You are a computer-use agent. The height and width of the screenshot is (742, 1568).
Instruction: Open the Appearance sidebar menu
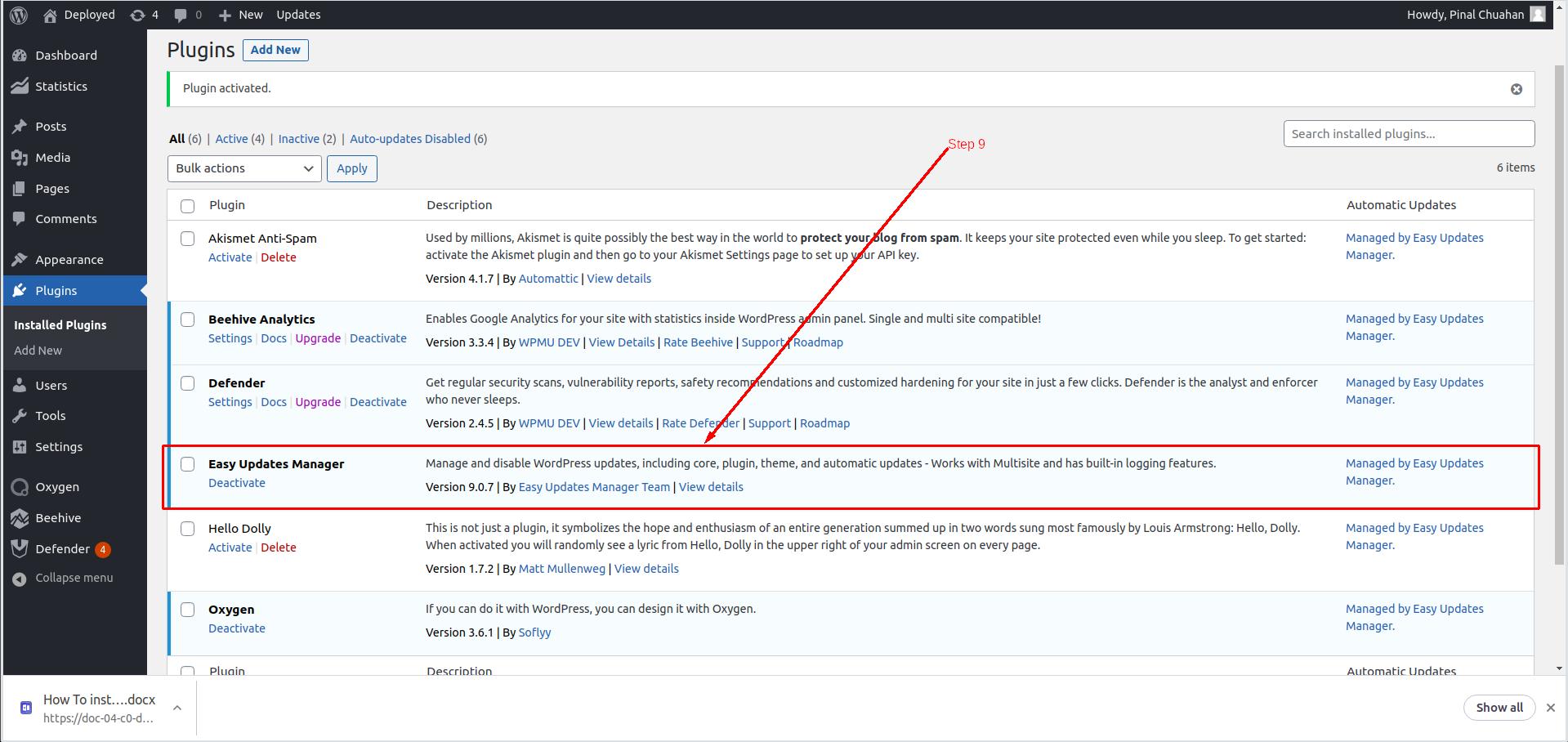pos(69,259)
